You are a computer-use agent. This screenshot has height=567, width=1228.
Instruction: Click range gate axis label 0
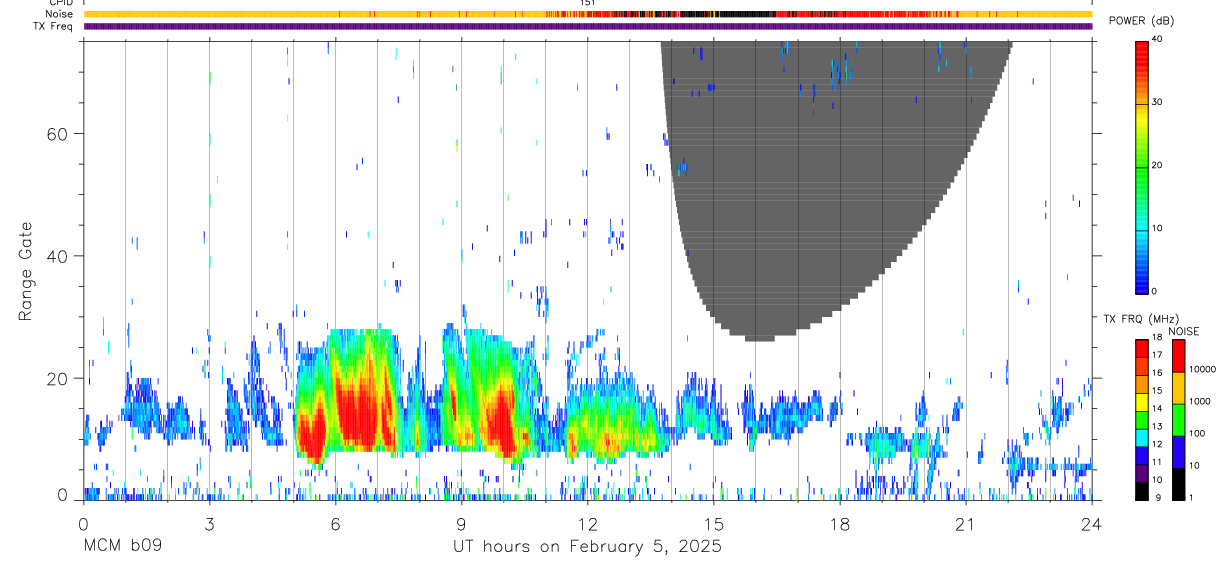tap(62, 495)
